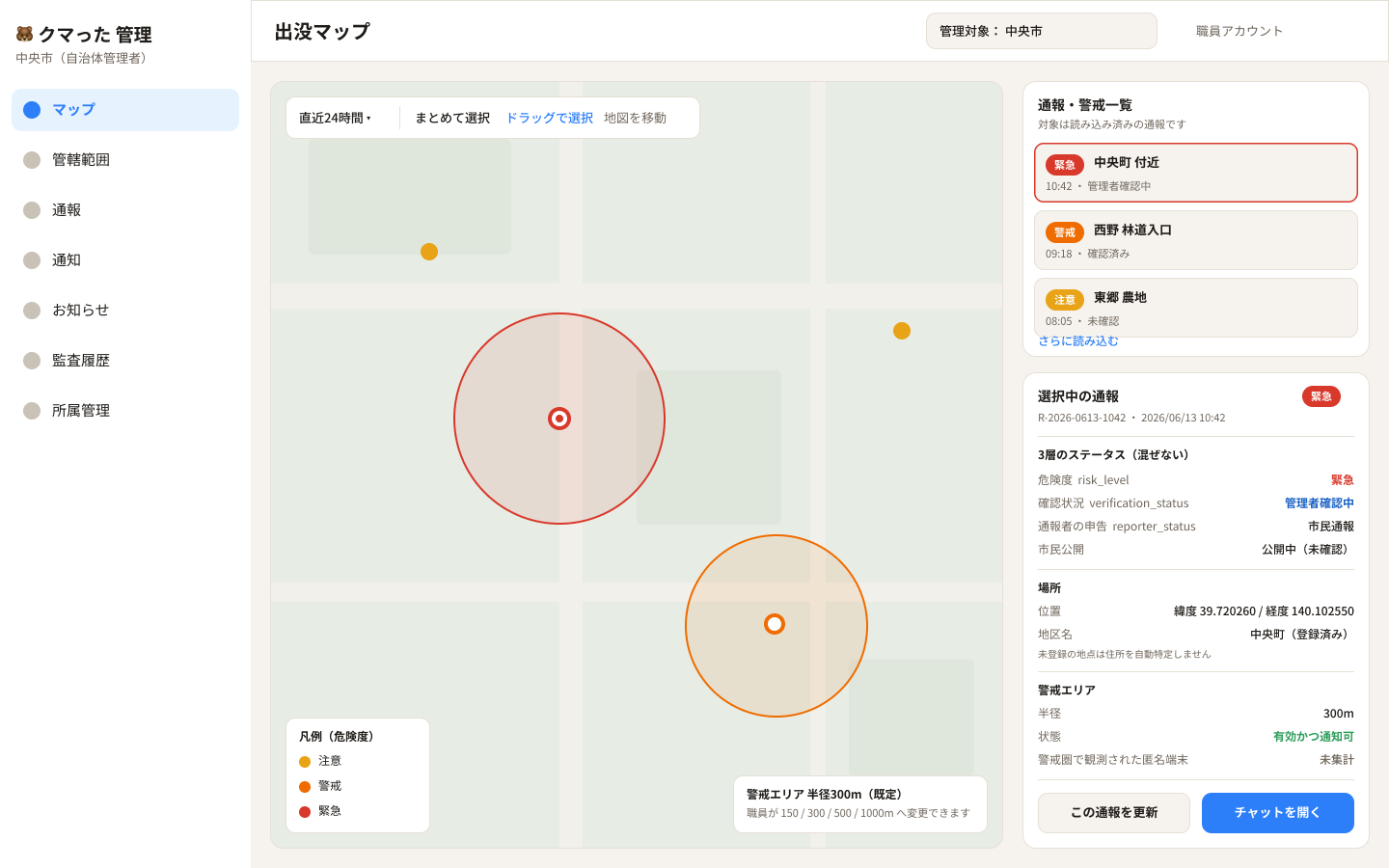Screen dimensions: 1389x868
Task: Open the 職員アカウント menu
Action: [1239, 31]
